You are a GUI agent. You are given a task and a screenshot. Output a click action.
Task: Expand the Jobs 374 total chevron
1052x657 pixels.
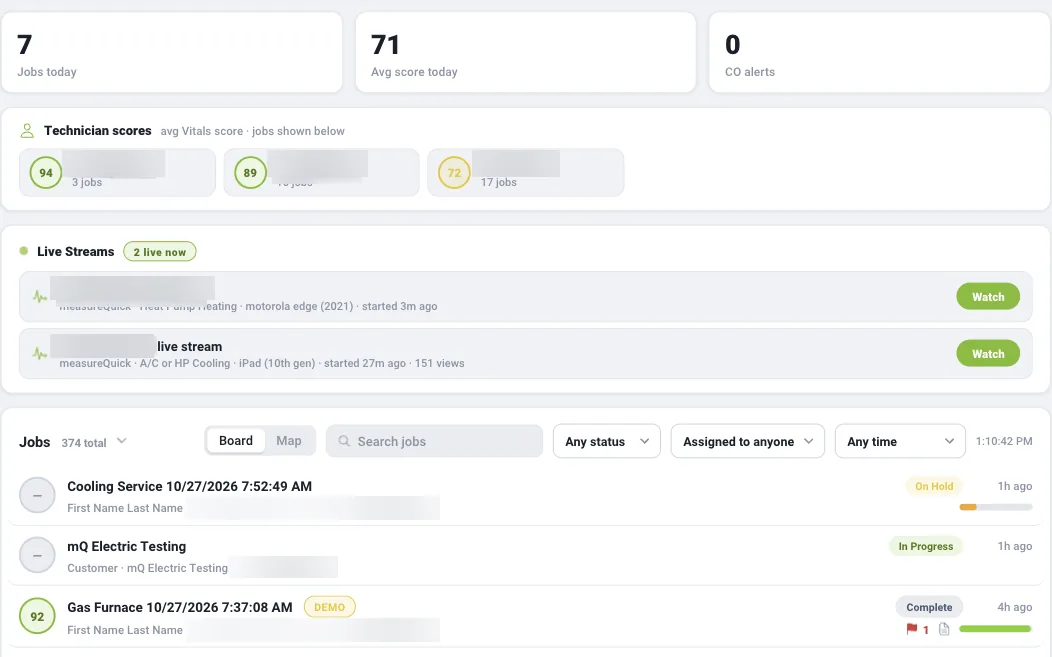tap(121, 441)
